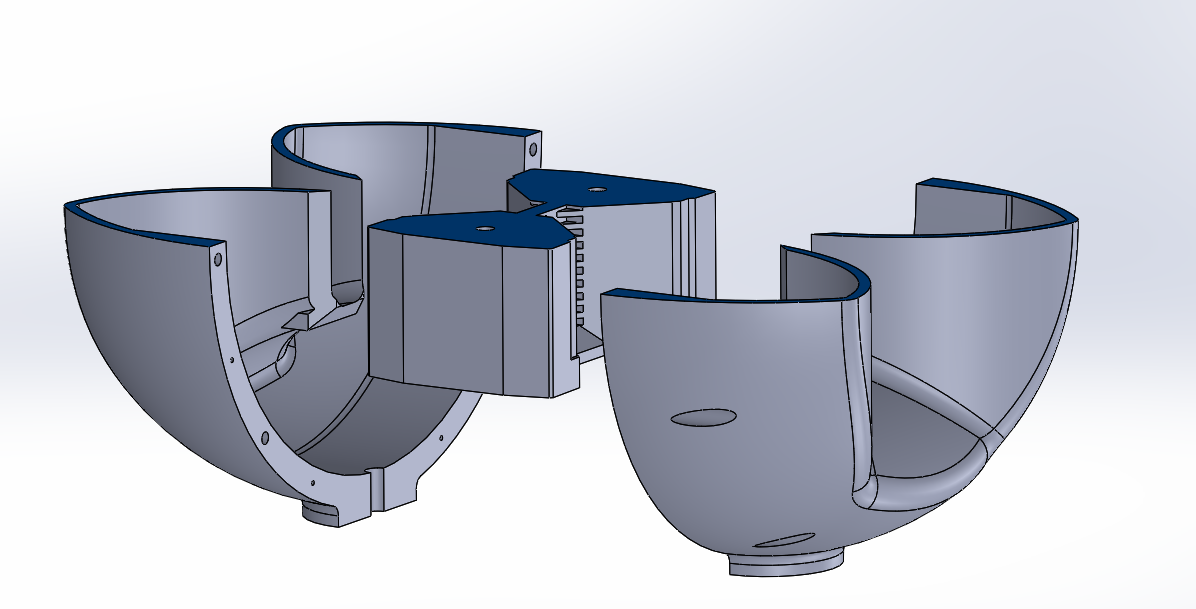Select the circular hole on front core top

click(x=487, y=226)
